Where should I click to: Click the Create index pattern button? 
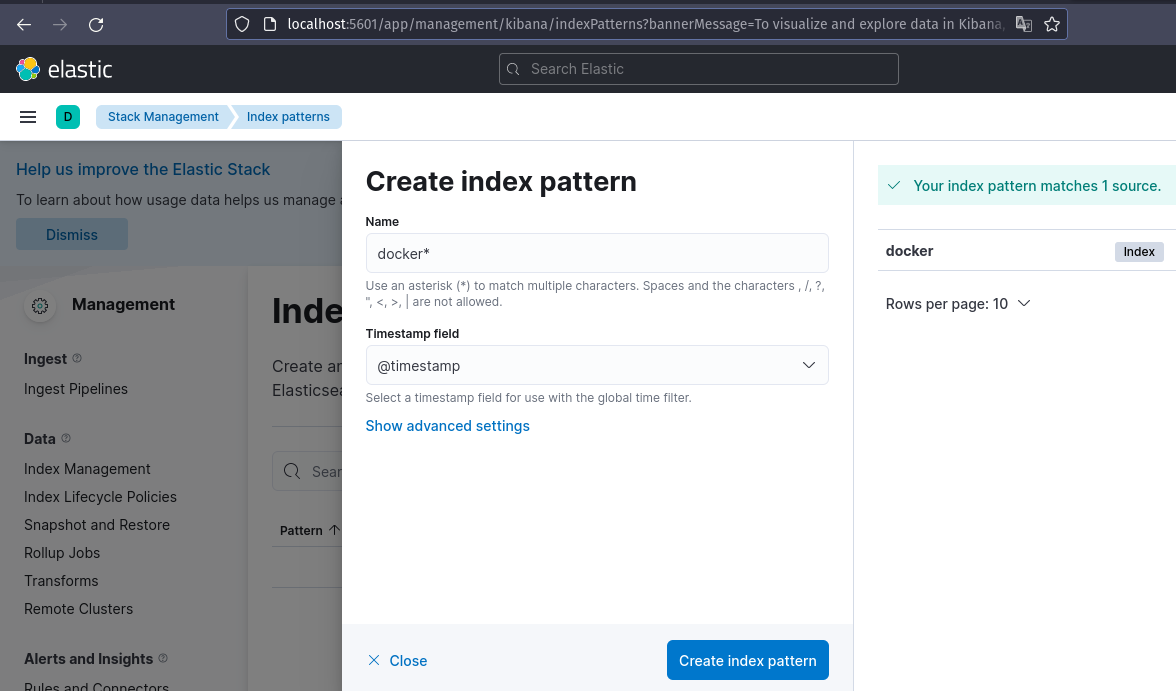click(747, 660)
